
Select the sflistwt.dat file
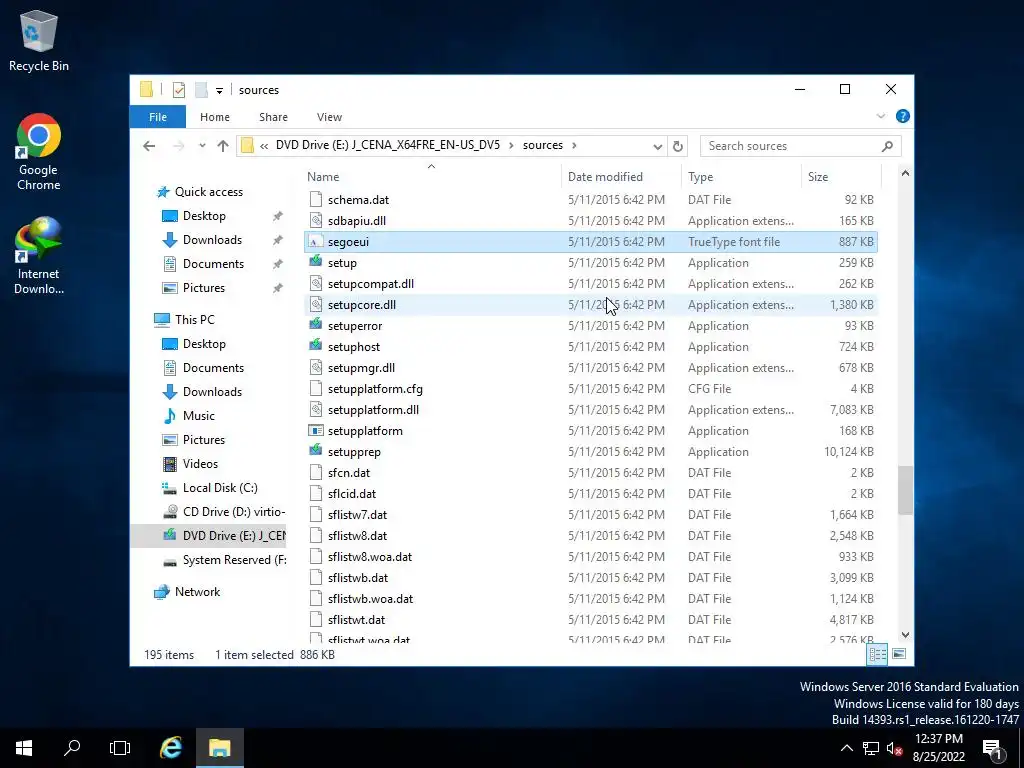click(x=356, y=620)
